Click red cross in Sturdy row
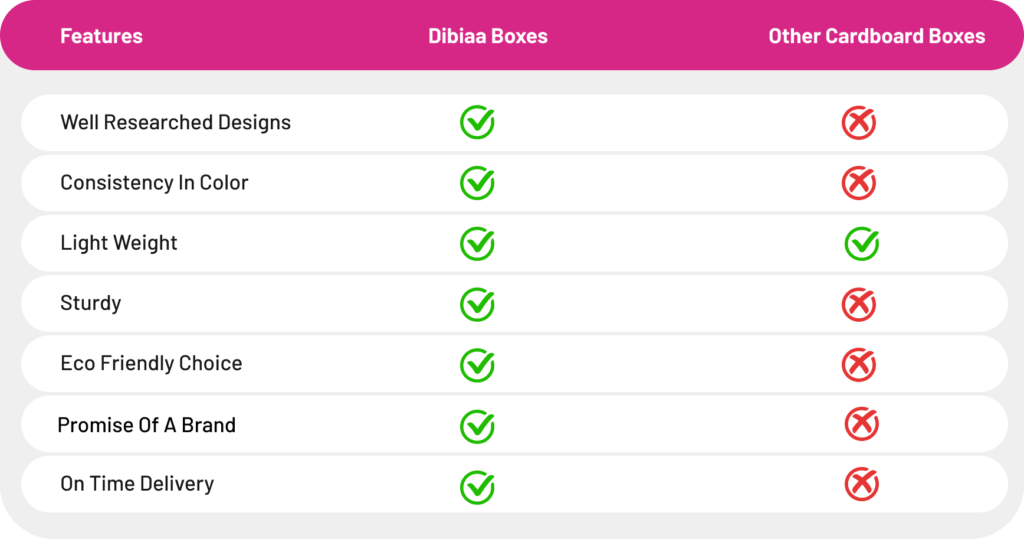Screen dimensions: 1024x539 (x=858, y=304)
